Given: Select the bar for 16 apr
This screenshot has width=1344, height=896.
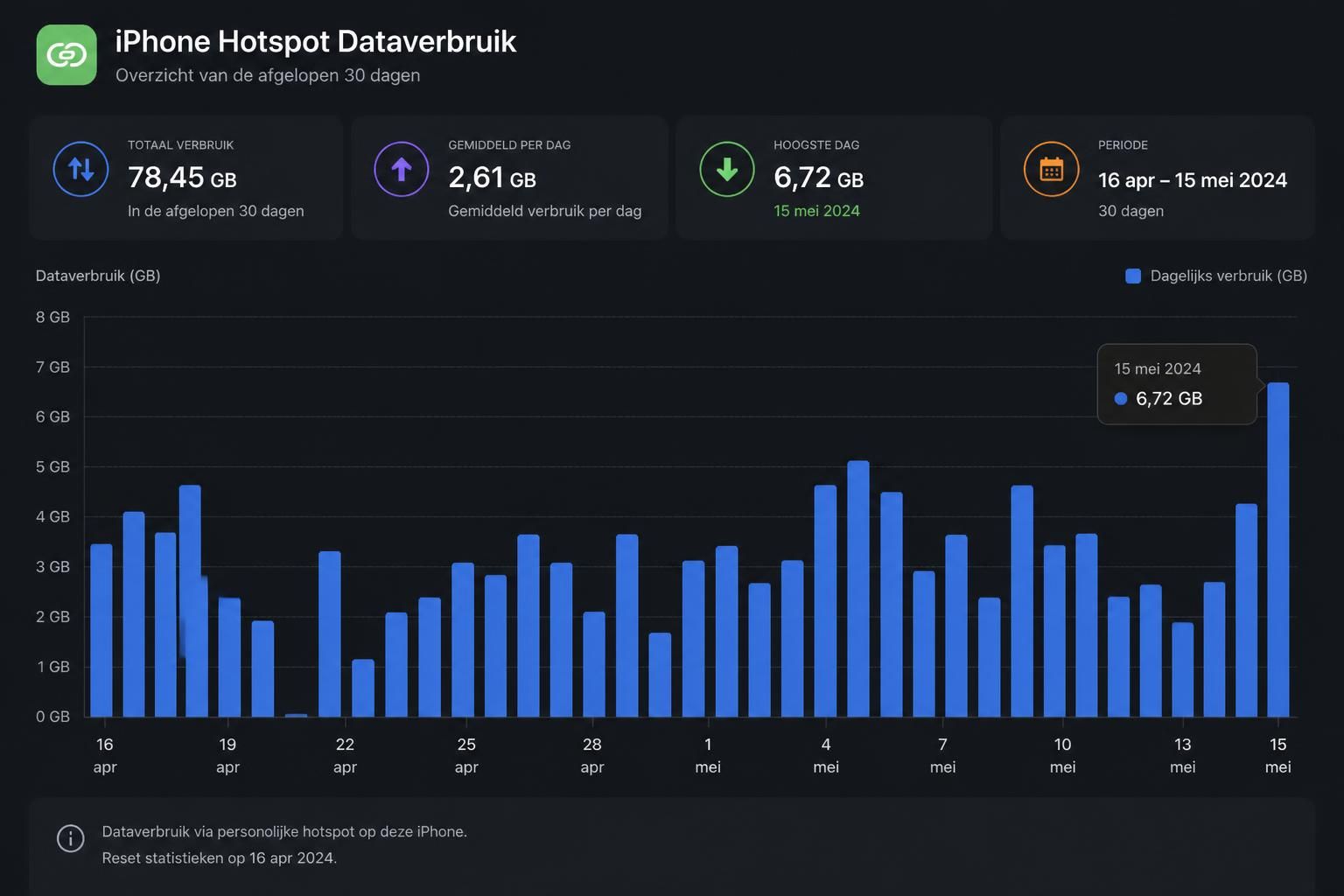Looking at the screenshot, I should point(101,631).
